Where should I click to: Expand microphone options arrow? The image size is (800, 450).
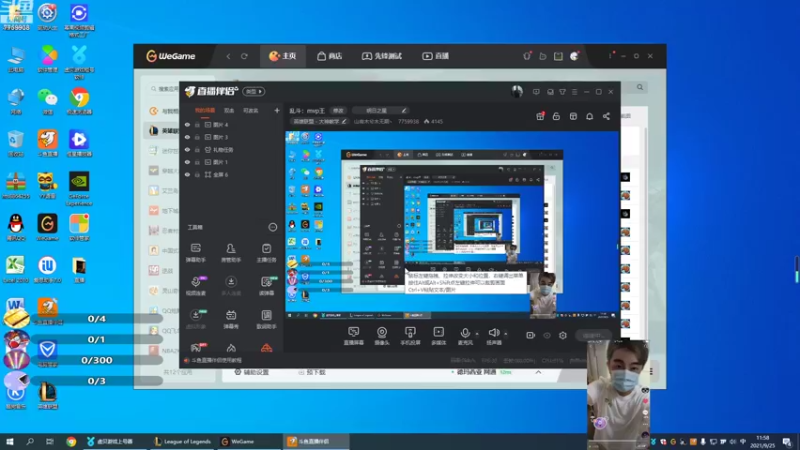coord(477,334)
